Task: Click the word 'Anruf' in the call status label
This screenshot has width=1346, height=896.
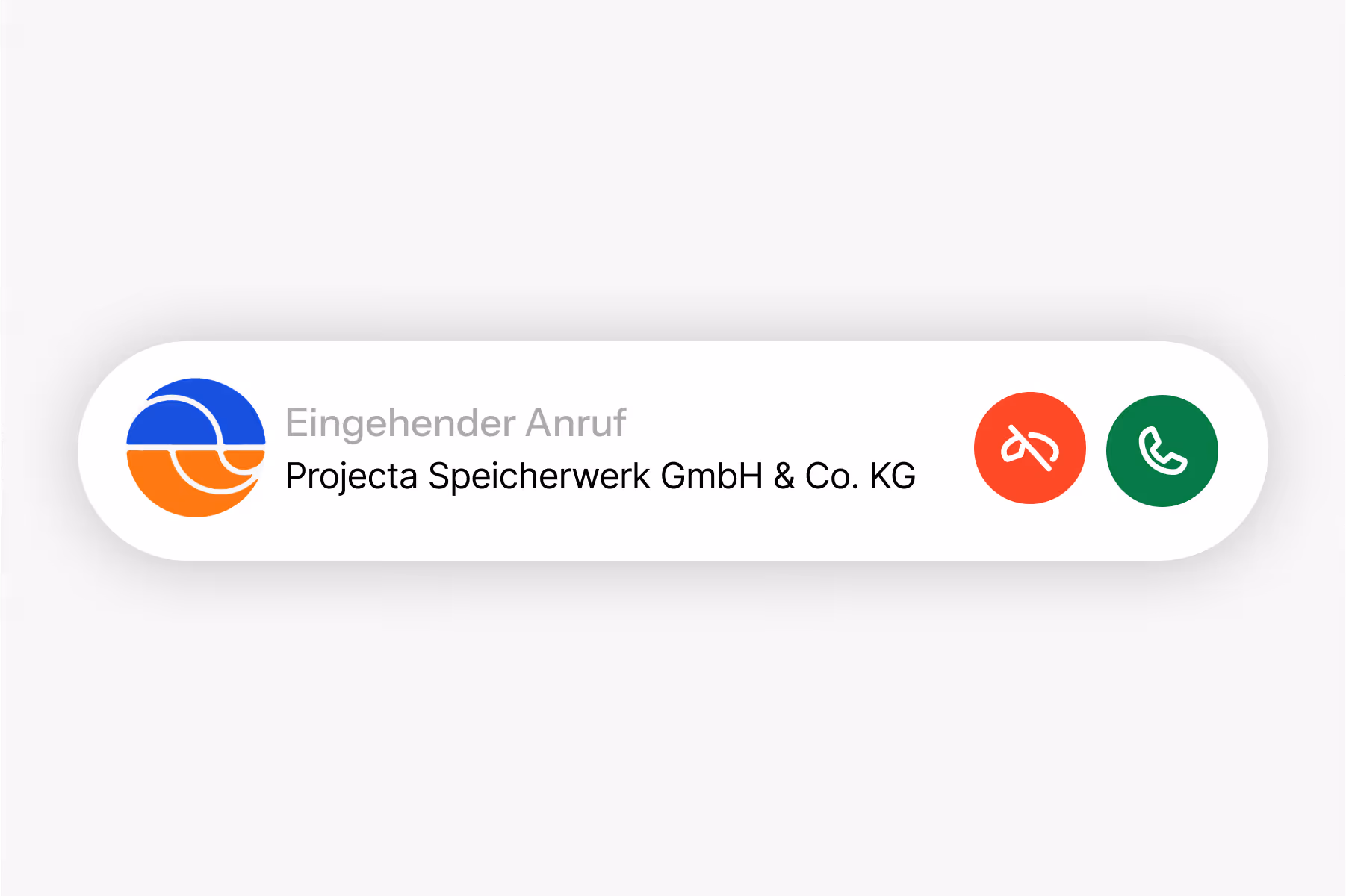Action: [x=576, y=423]
